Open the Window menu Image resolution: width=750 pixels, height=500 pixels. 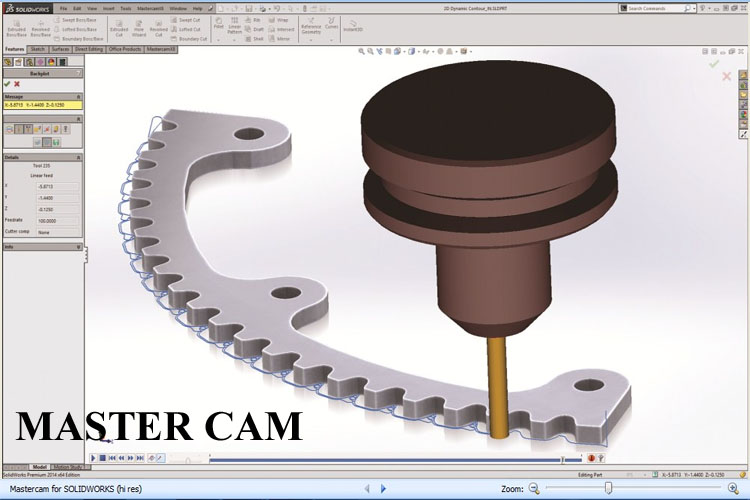178,9
